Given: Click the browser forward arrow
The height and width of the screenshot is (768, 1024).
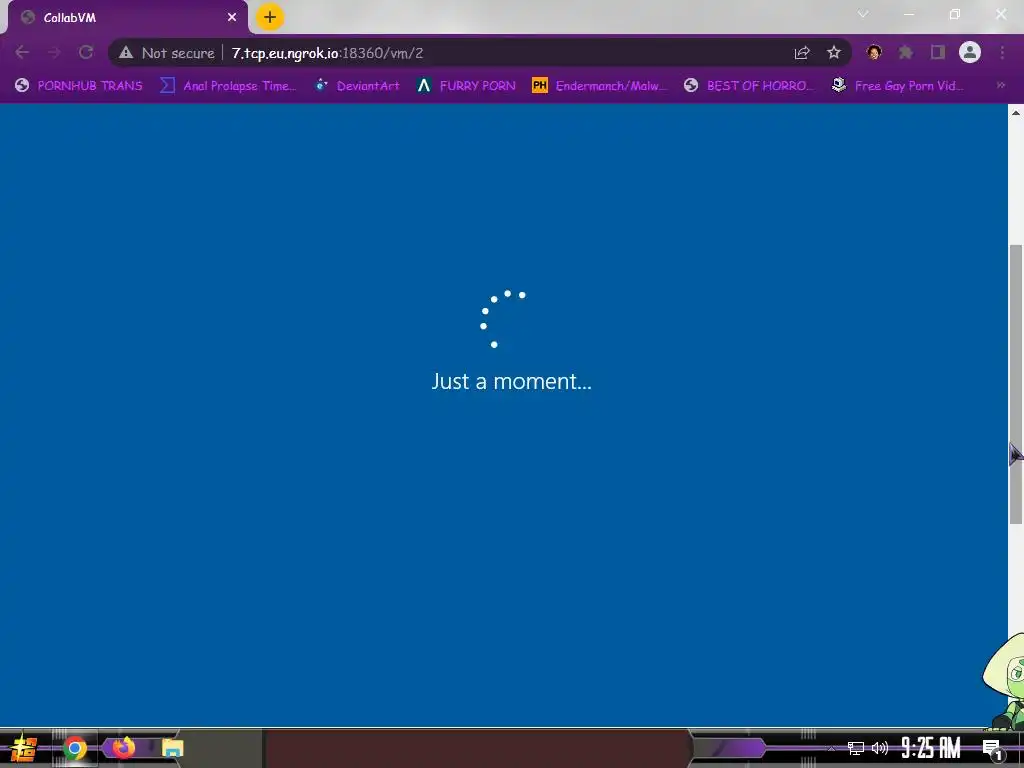Looking at the screenshot, I should tap(54, 52).
